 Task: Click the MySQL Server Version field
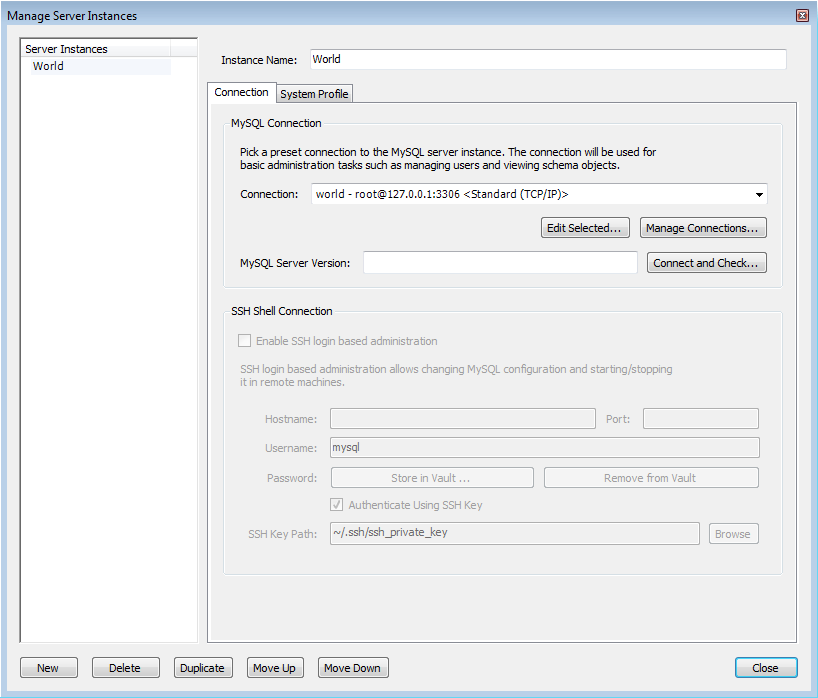coord(500,262)
